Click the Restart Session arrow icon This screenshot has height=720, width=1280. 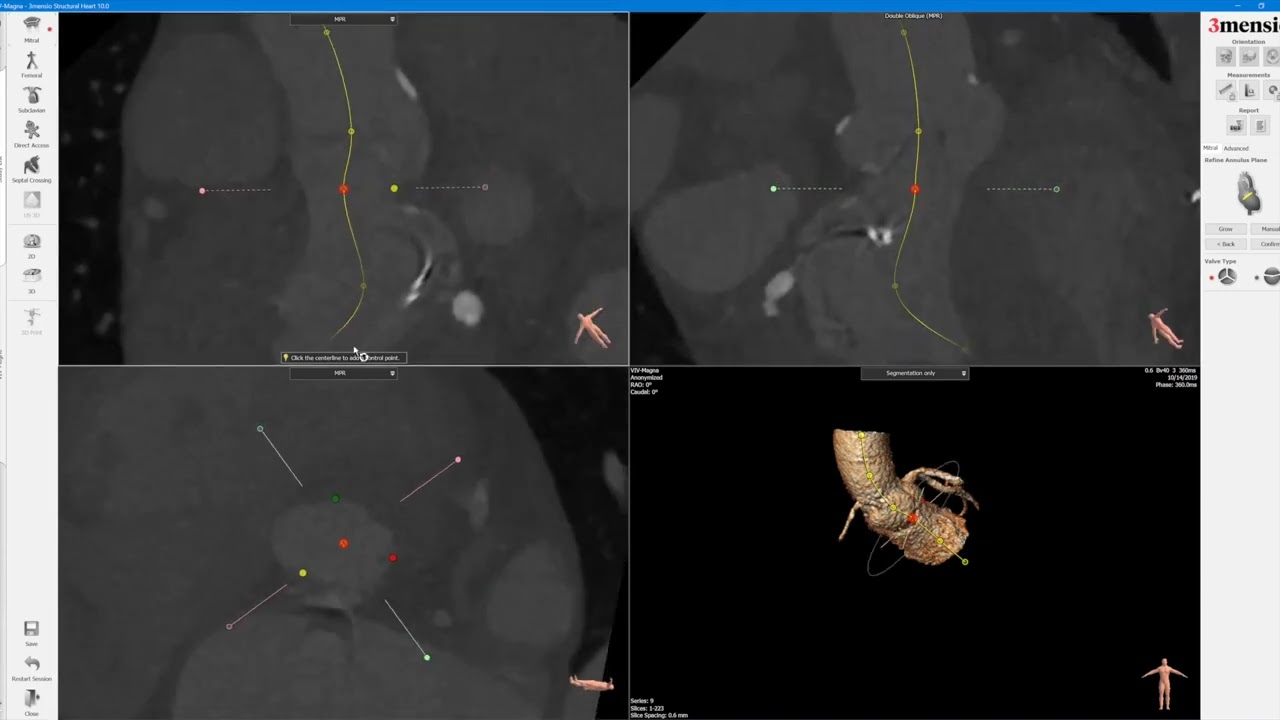[x=31, y=663]
